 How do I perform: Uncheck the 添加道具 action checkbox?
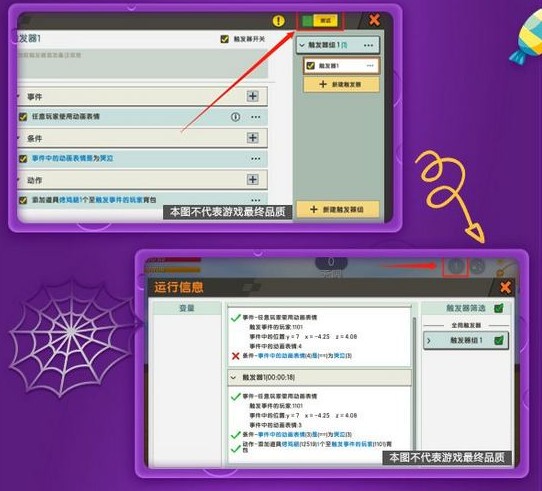pos(23,200)
